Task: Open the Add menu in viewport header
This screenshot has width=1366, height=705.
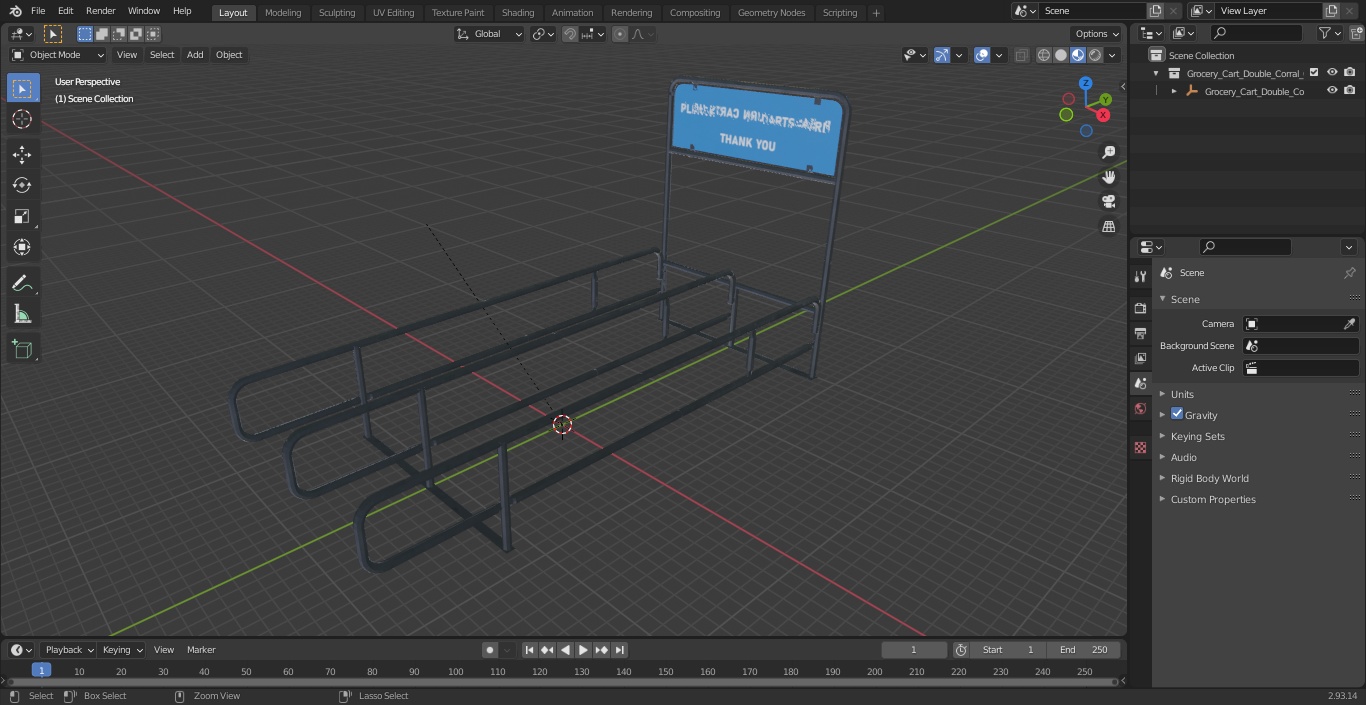Action: pyautogui.click(x=195, y=55)
